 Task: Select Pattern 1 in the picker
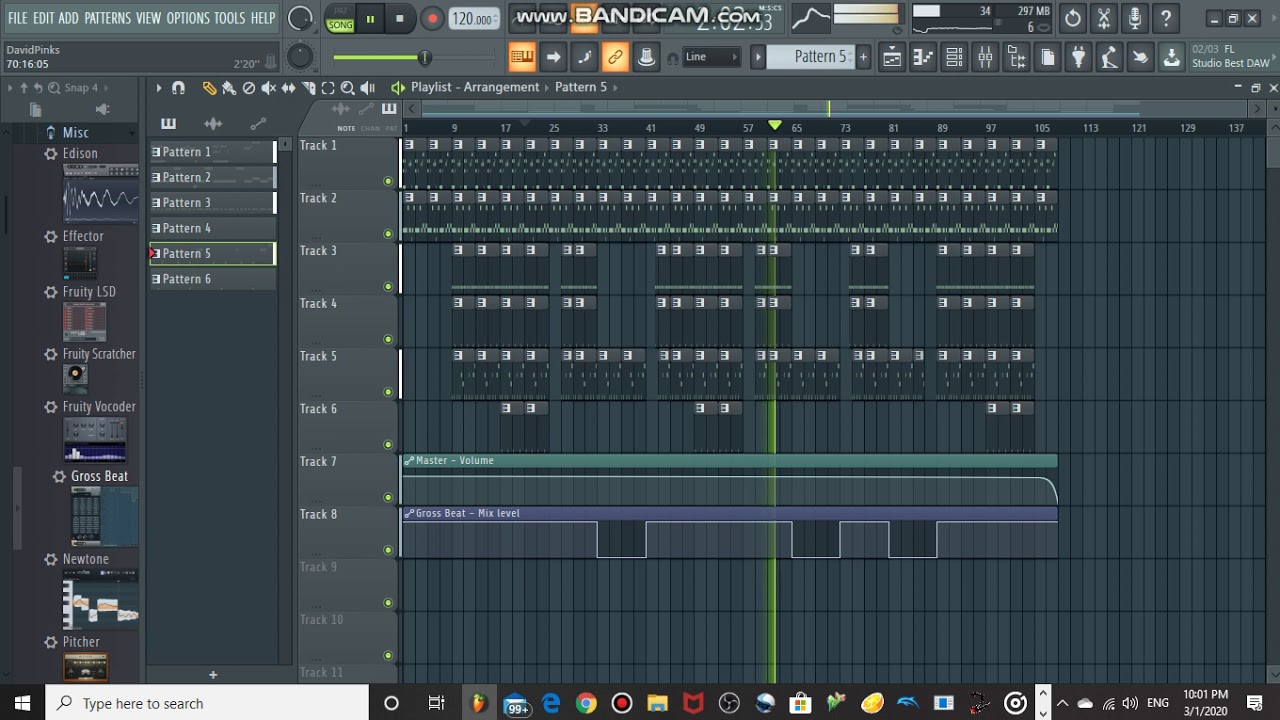click(x=212, y=152)
